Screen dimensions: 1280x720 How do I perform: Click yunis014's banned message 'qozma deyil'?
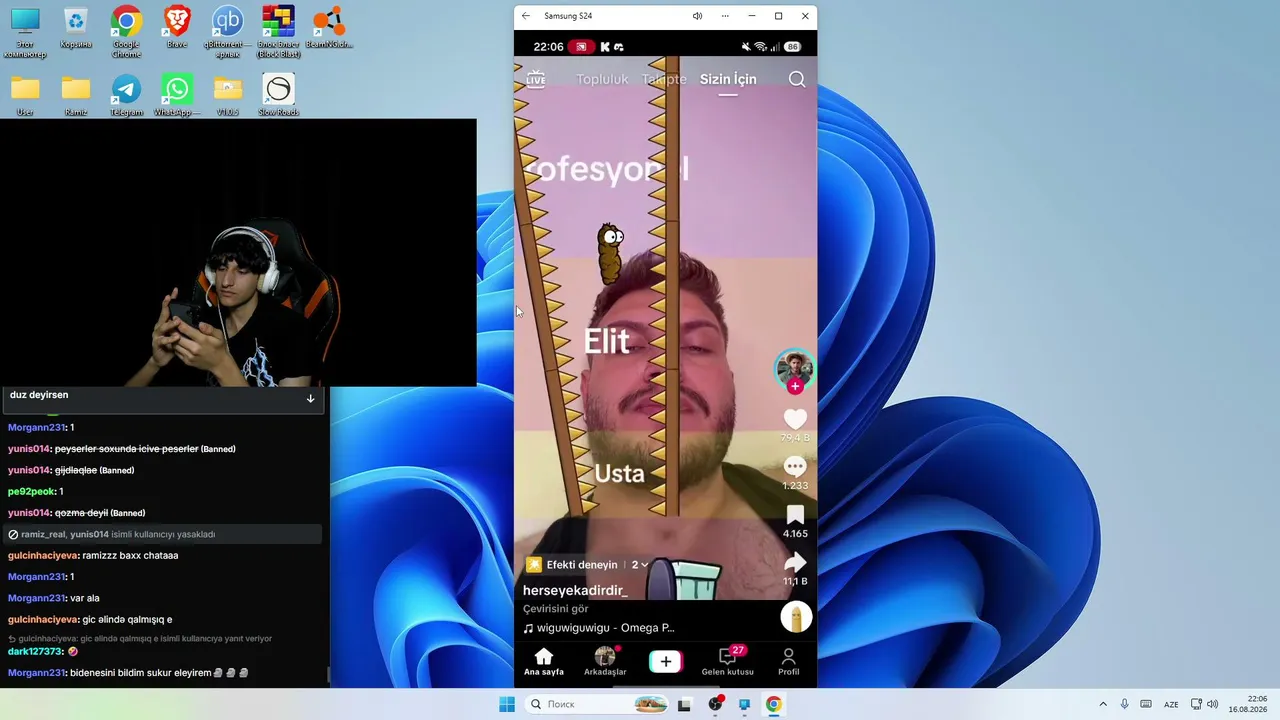pos(81,513)
